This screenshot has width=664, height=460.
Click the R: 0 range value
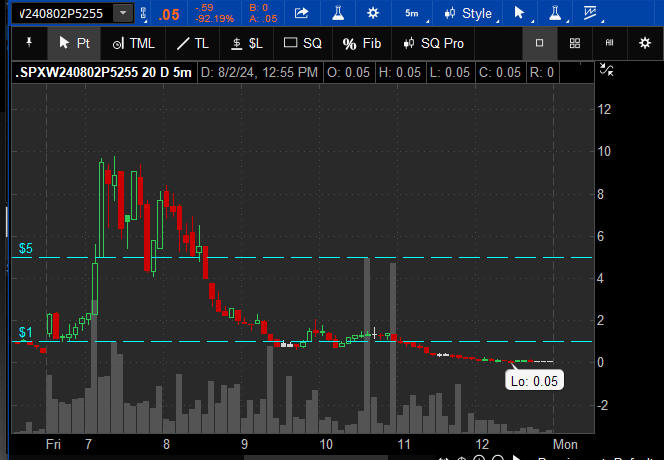[542, 72]
